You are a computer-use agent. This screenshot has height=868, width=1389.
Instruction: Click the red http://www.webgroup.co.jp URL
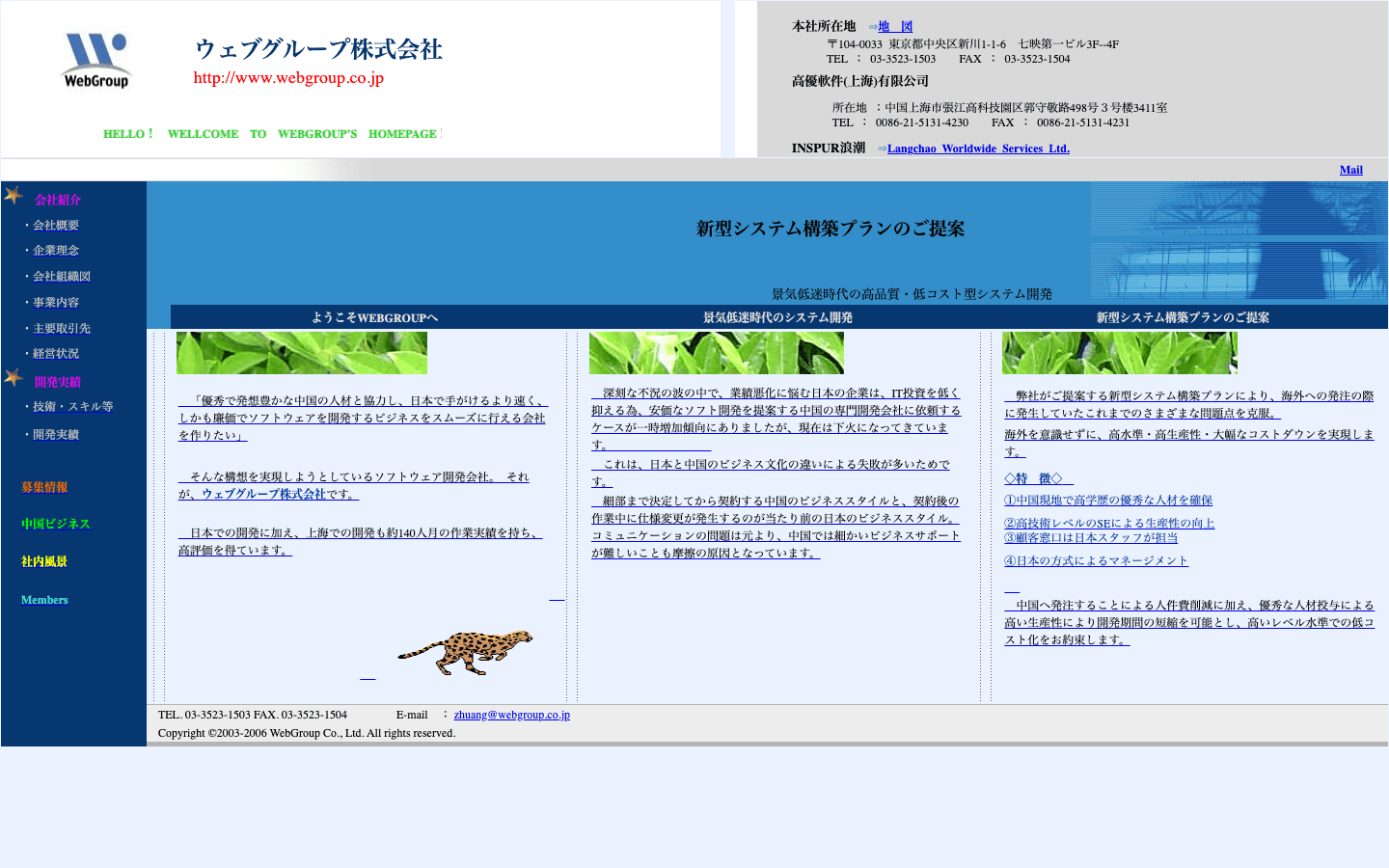(x=288, y=77)
